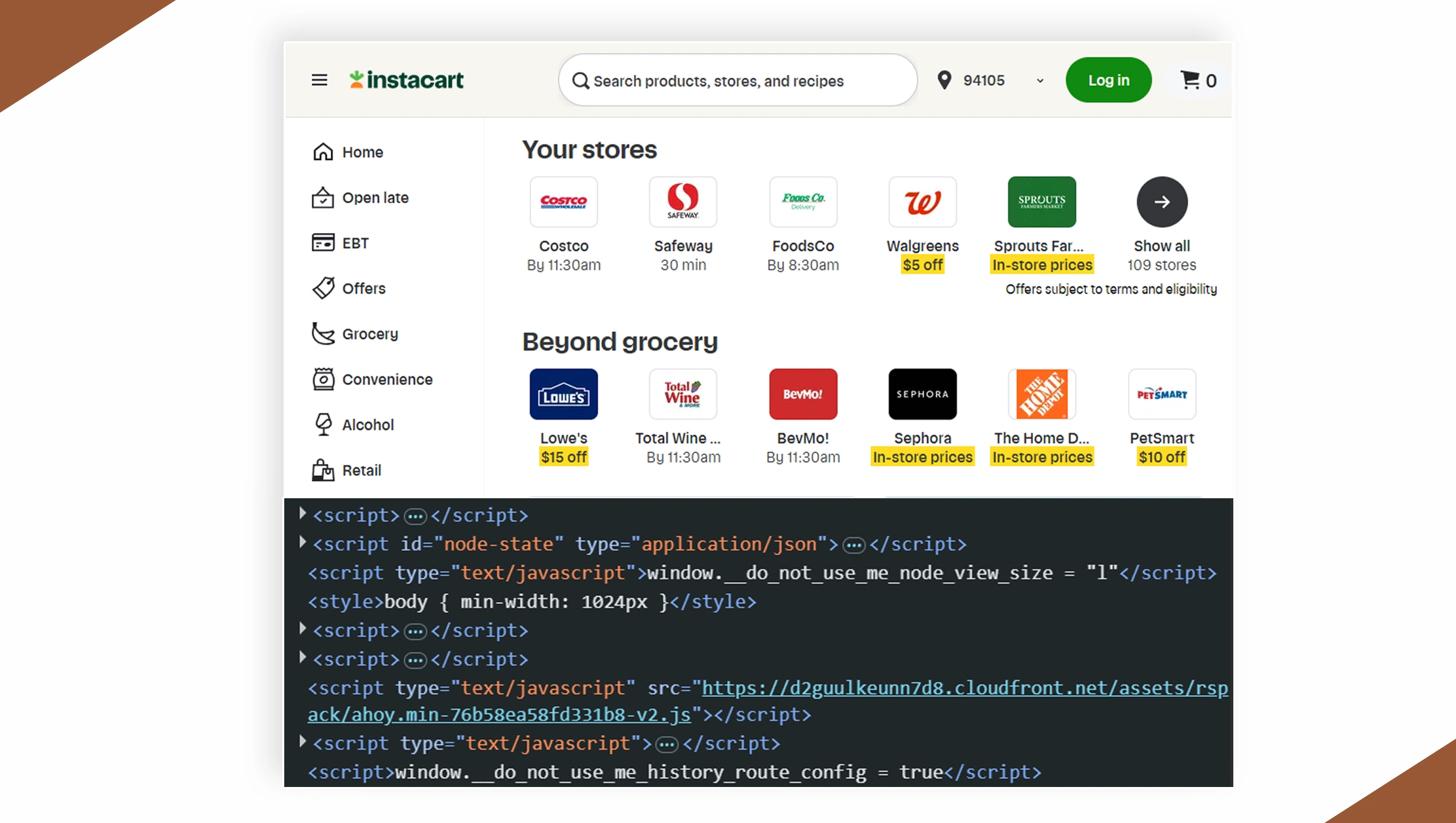
Task: Select the Costco store logo
Action: [563, 202]
